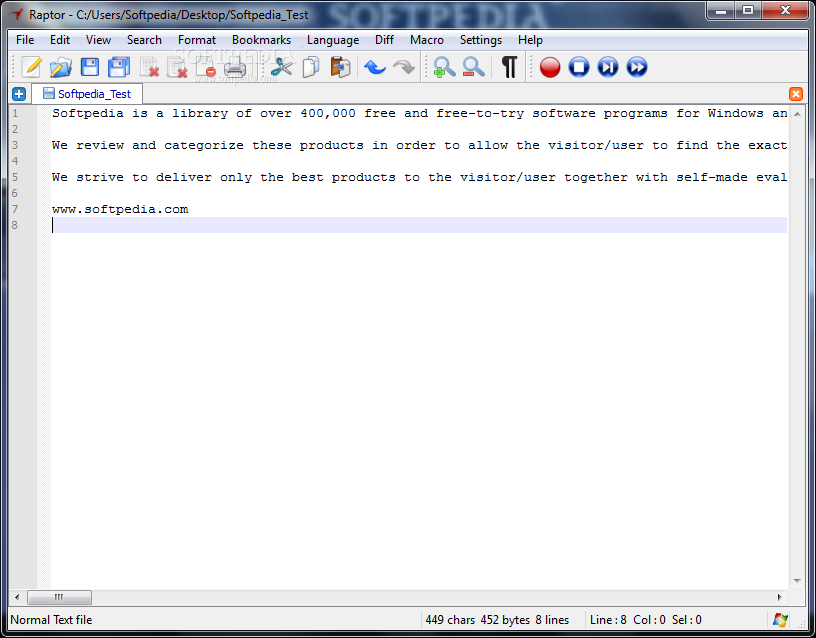816x638 pixels.
Task: Click line number 7 in the margin
Action: [x=15, y=209]
